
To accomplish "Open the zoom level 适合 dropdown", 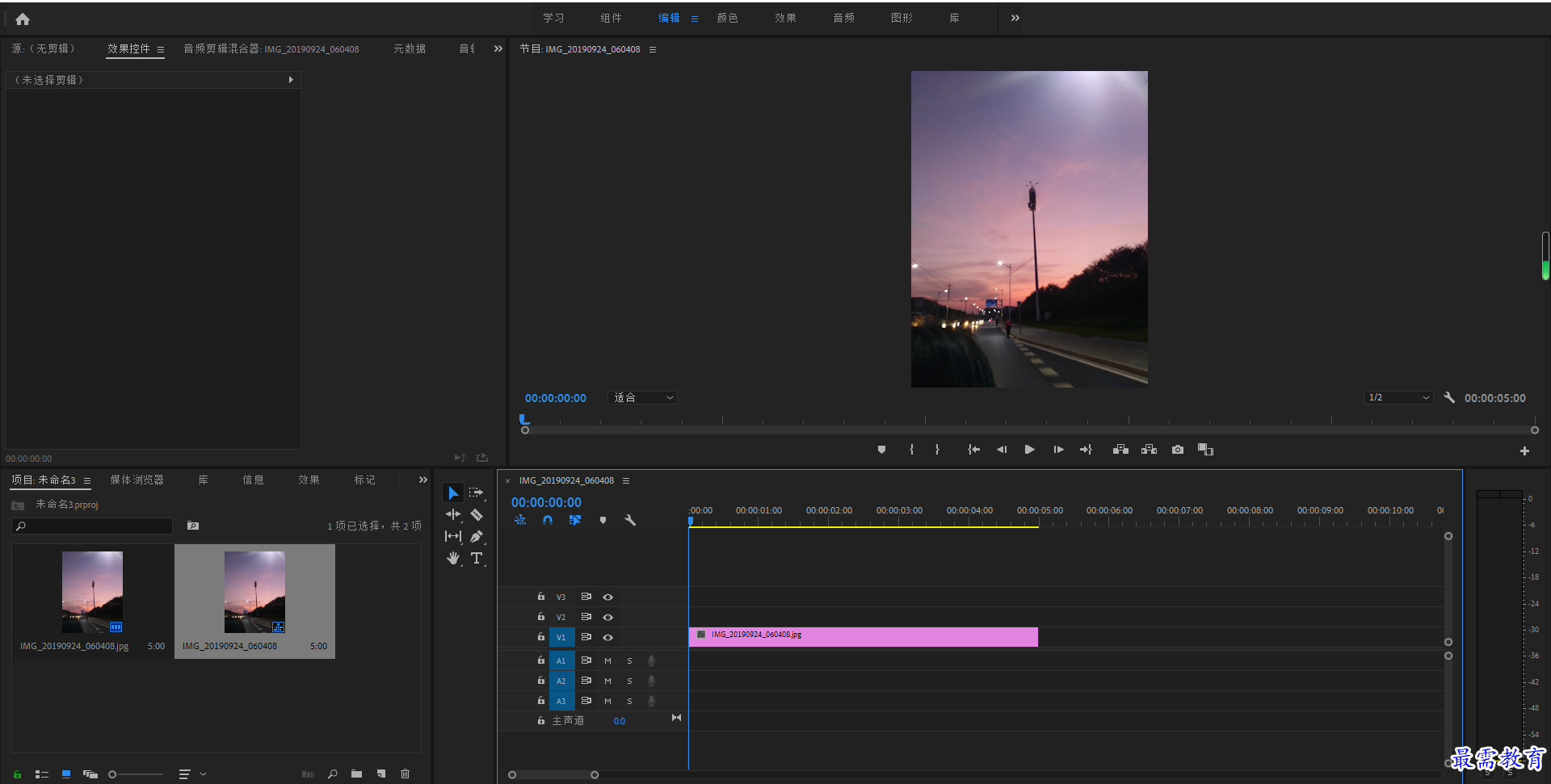I will 643,397.
